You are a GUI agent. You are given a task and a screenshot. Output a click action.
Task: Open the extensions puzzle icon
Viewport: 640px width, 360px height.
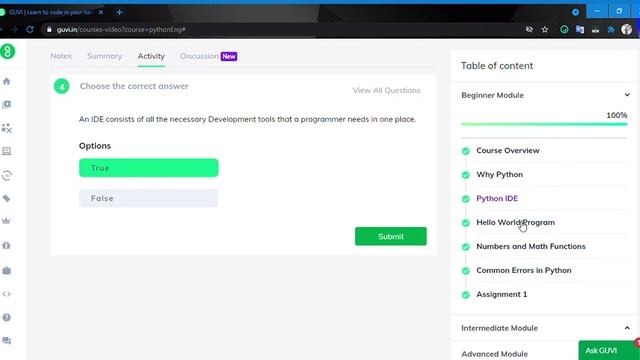coord(611,29)
